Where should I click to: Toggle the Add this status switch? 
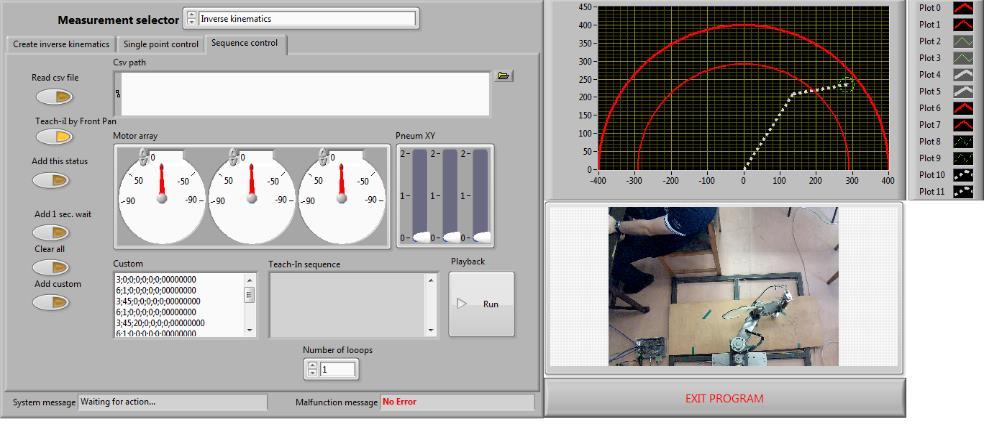(x=51, y=181)
